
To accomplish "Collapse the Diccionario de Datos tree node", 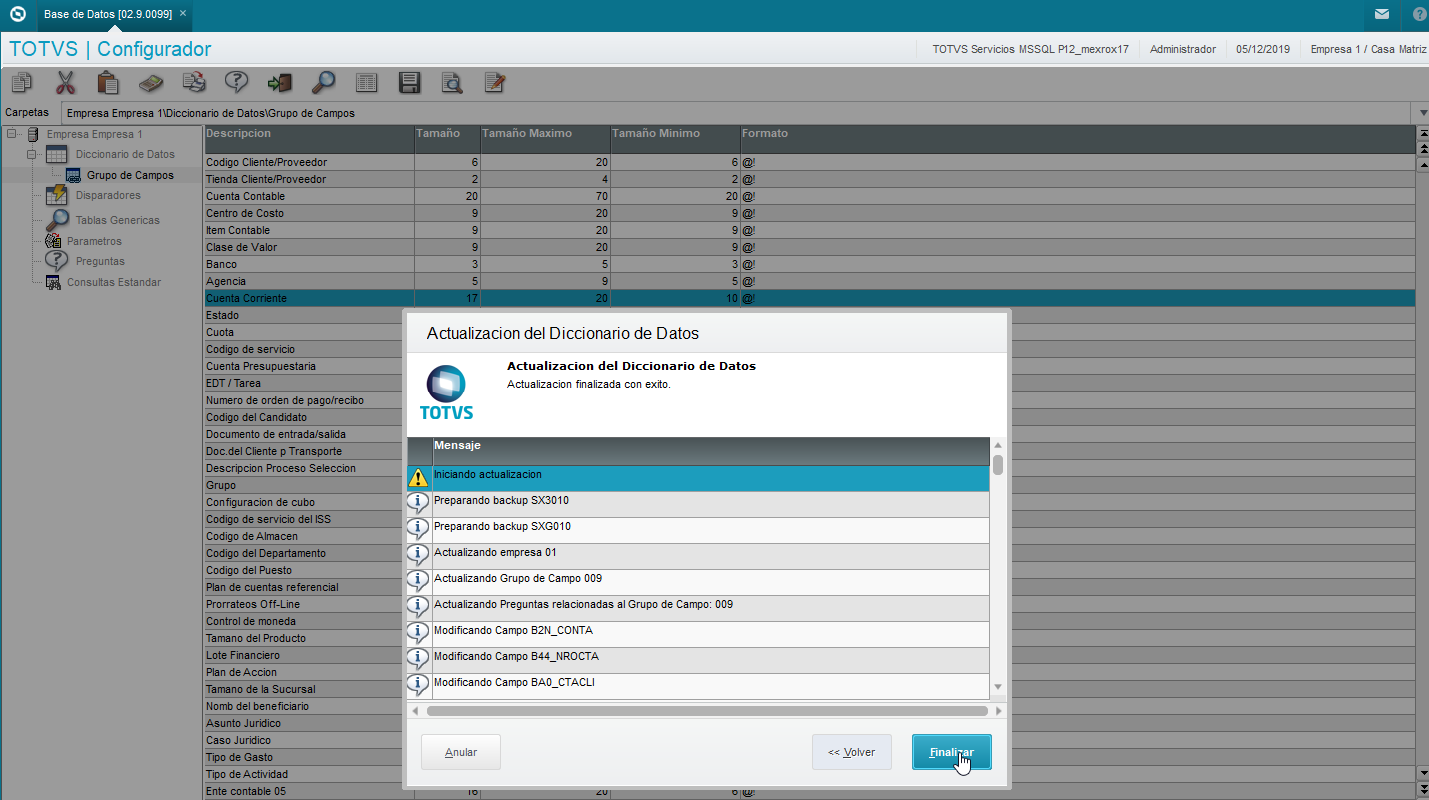I will pyautogui.click(x=33, y=154).
